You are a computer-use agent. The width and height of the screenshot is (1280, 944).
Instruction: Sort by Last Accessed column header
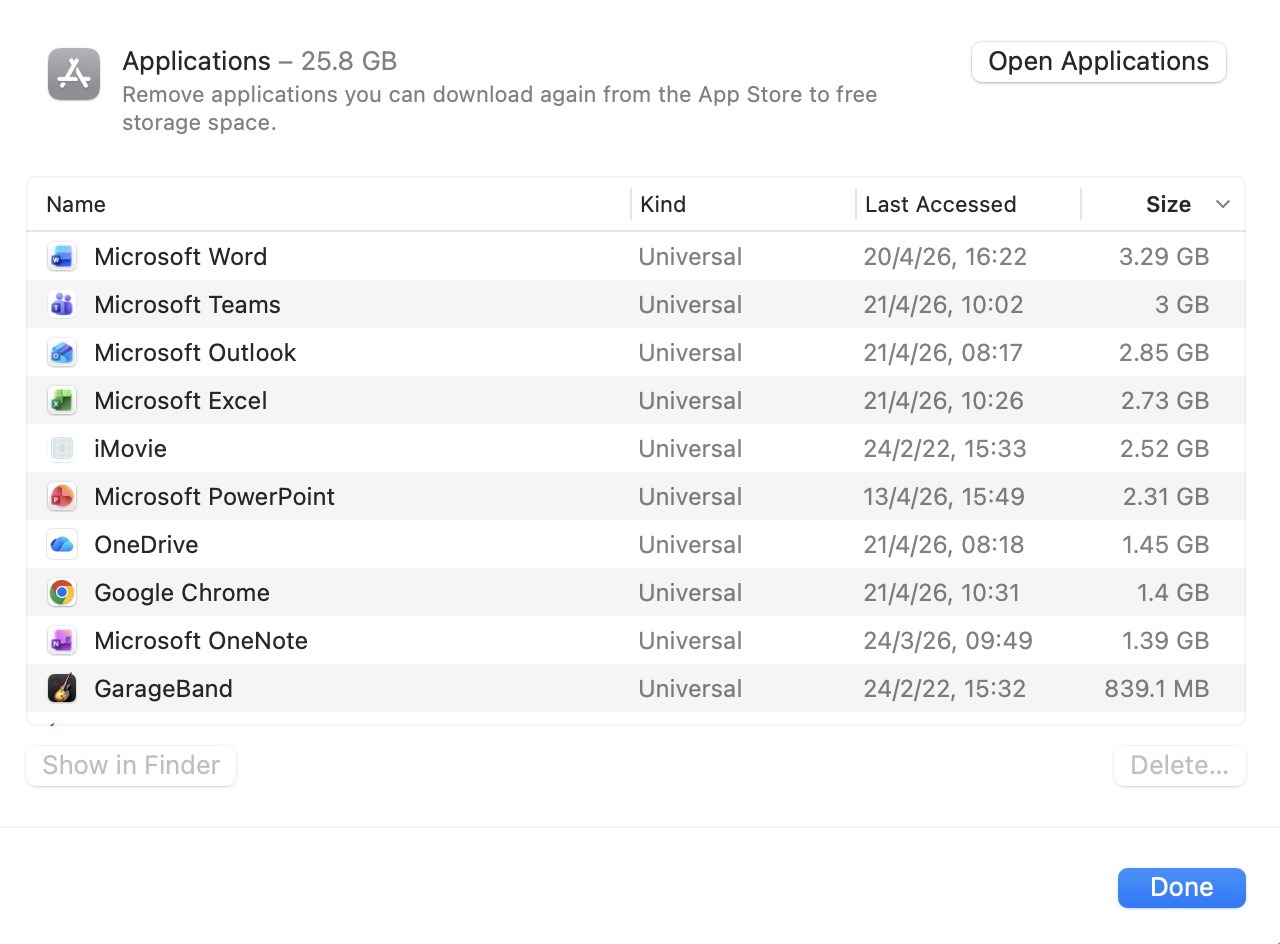940,205
